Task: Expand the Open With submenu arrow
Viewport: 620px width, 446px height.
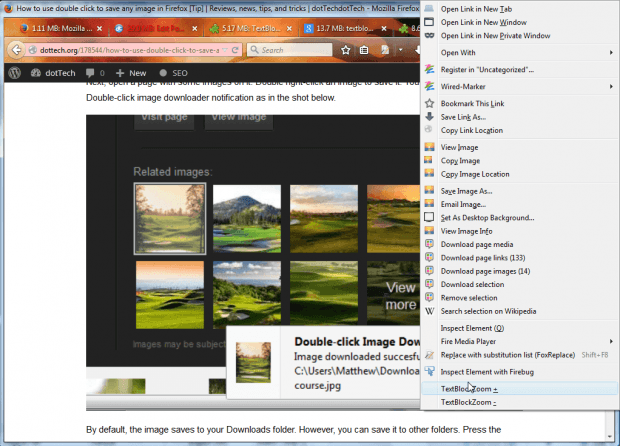Action: click(x=611, y=52)
